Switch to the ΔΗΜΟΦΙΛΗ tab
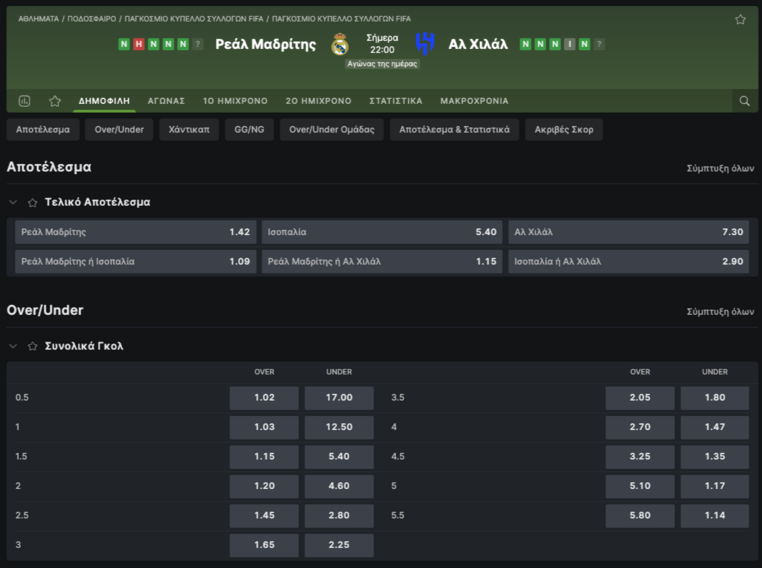The height and width of the screenshot is (568, 762). click(x=104, y=101)
